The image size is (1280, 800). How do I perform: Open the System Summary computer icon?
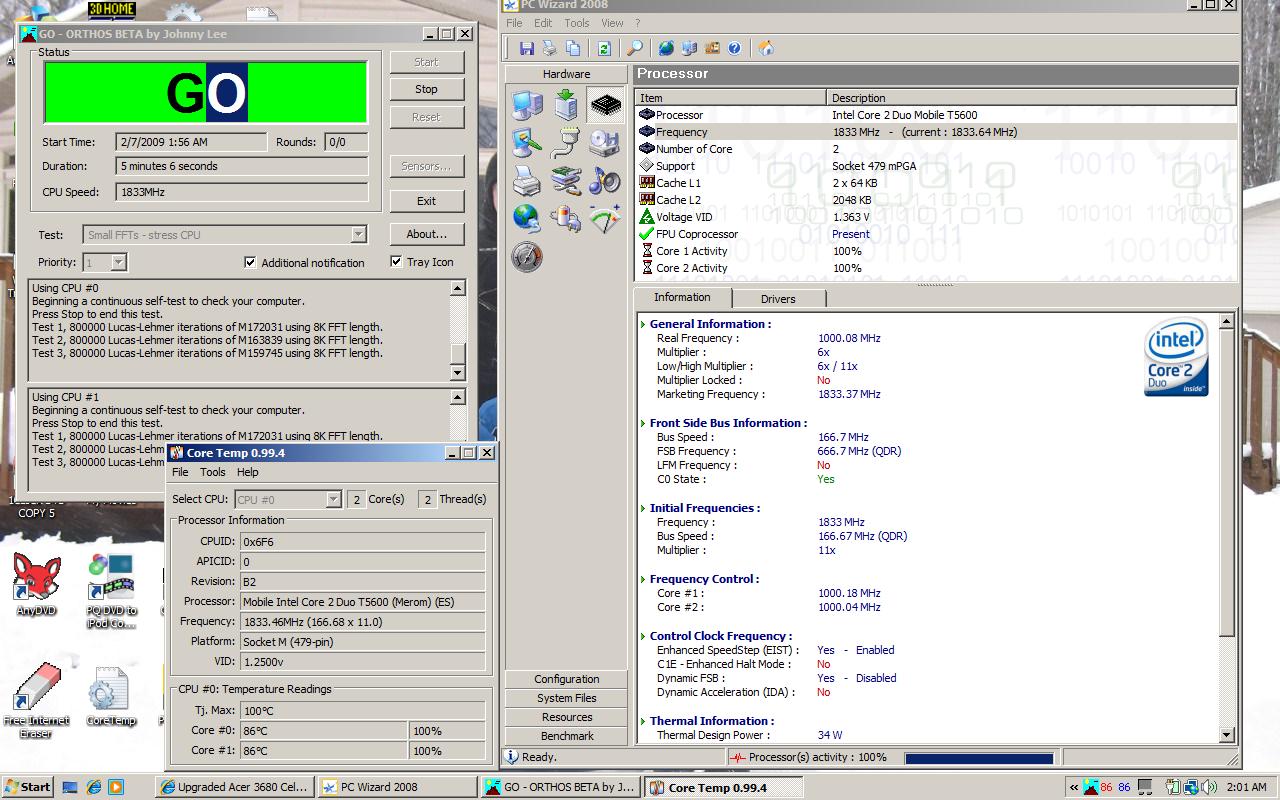(527, 105)
